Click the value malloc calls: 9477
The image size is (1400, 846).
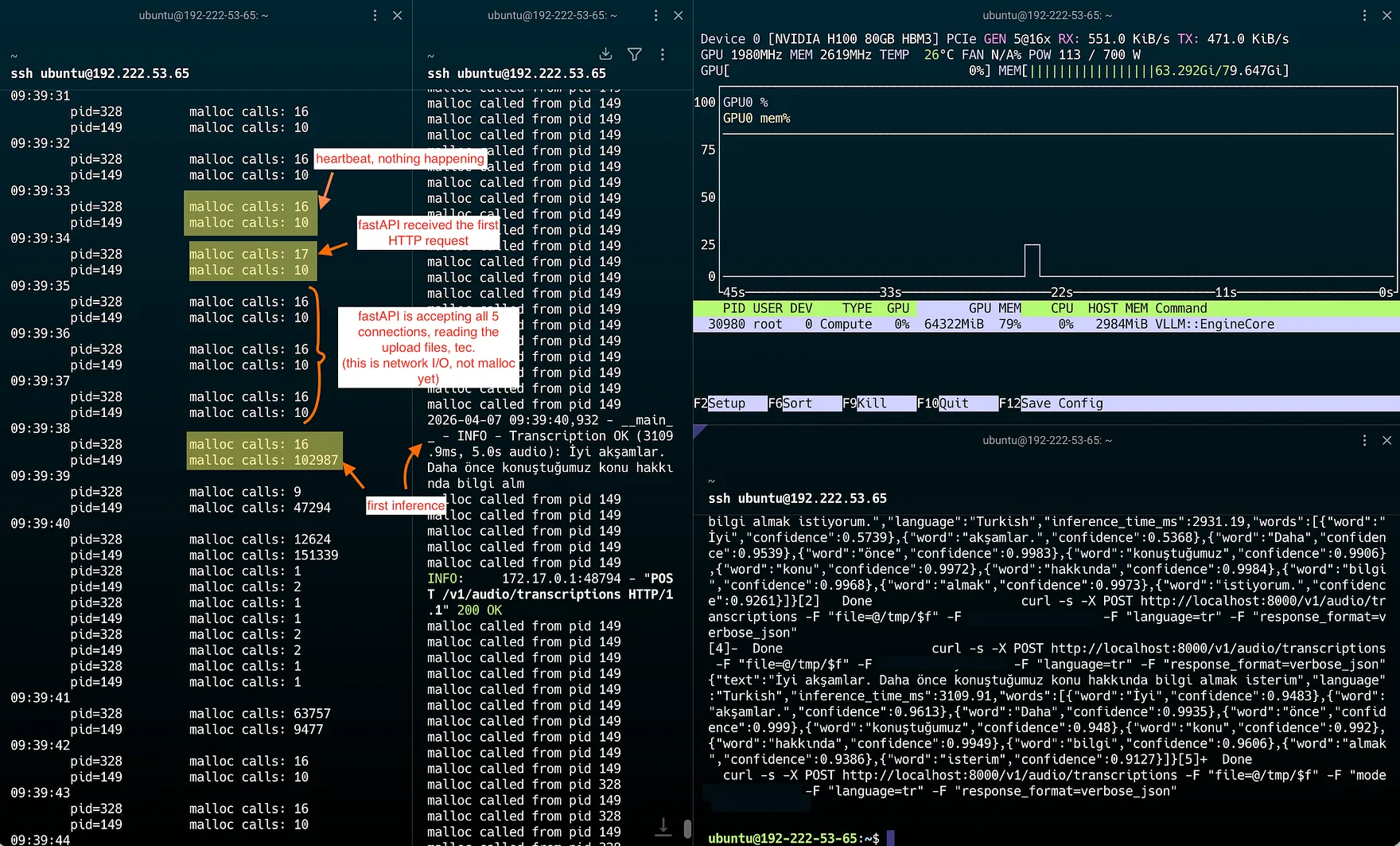pos(256,730)
